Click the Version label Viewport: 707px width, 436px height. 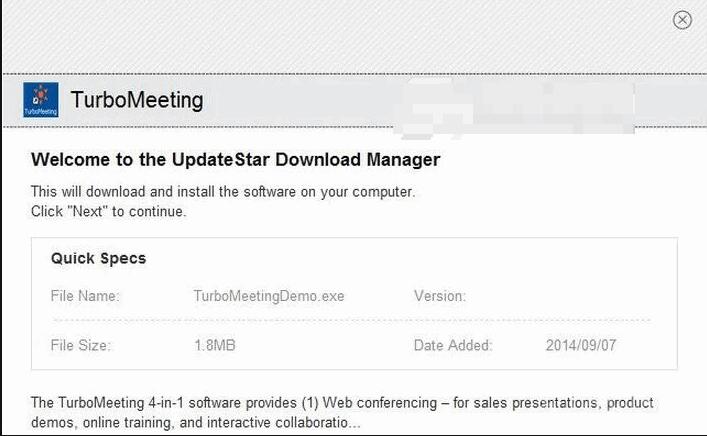click(439, 296)
